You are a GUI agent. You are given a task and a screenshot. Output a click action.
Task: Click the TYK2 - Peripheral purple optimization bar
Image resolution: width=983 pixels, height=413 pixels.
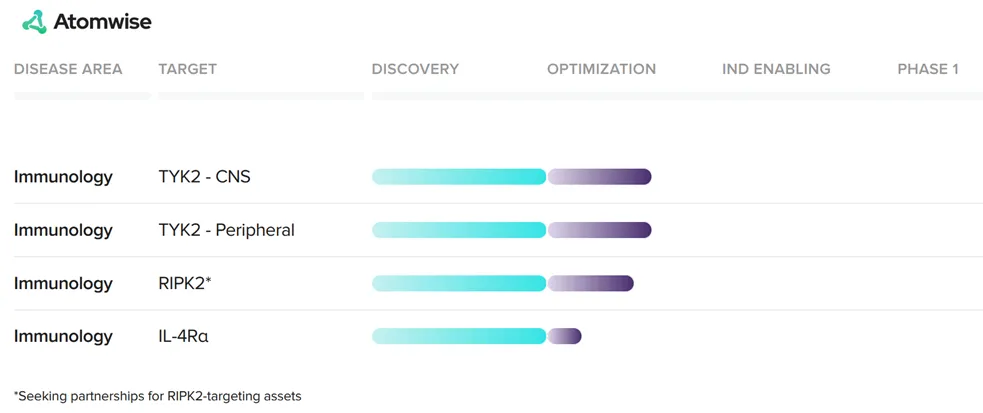tap(600, 230)
